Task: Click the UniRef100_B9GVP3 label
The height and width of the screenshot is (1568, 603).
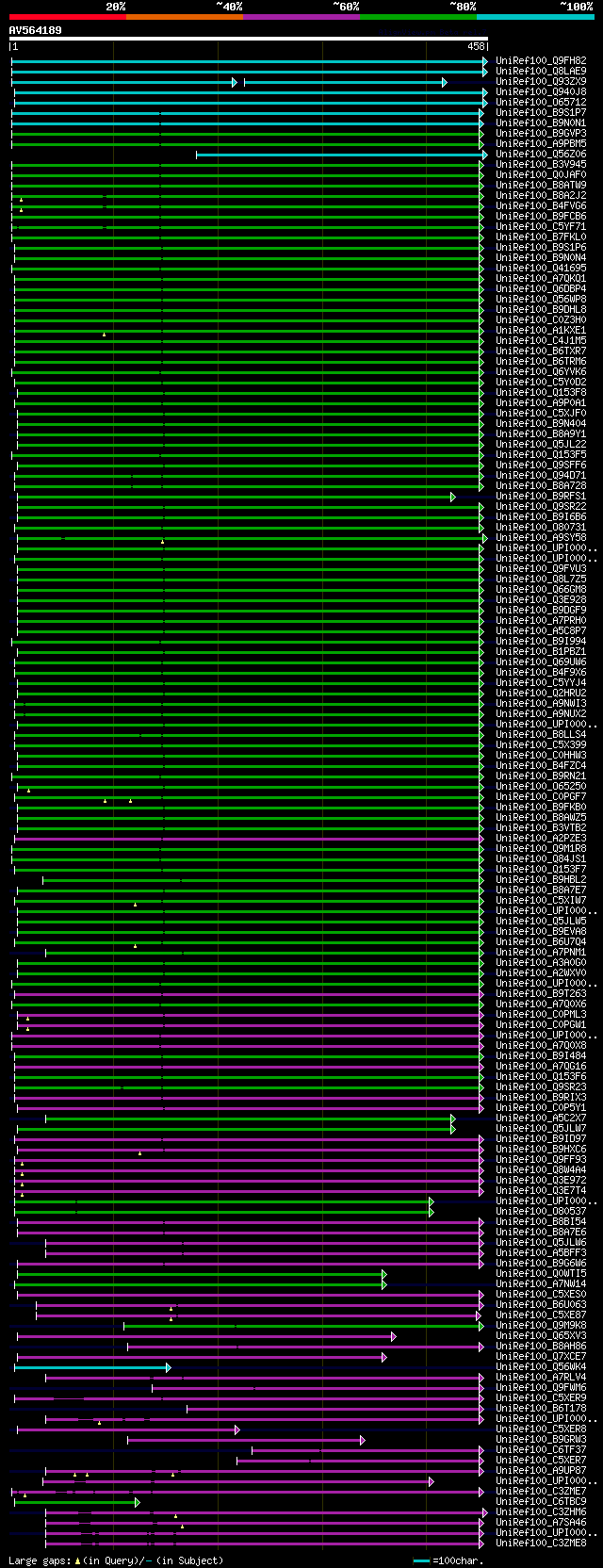Action: pos(541,134)
